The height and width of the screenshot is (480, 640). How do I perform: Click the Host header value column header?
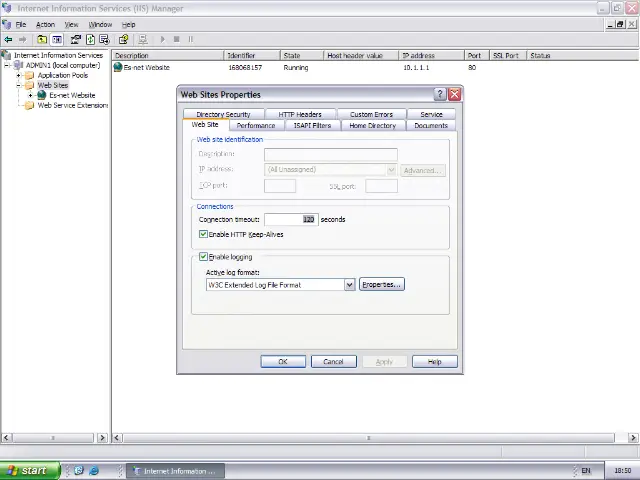[x=361, y=56]
